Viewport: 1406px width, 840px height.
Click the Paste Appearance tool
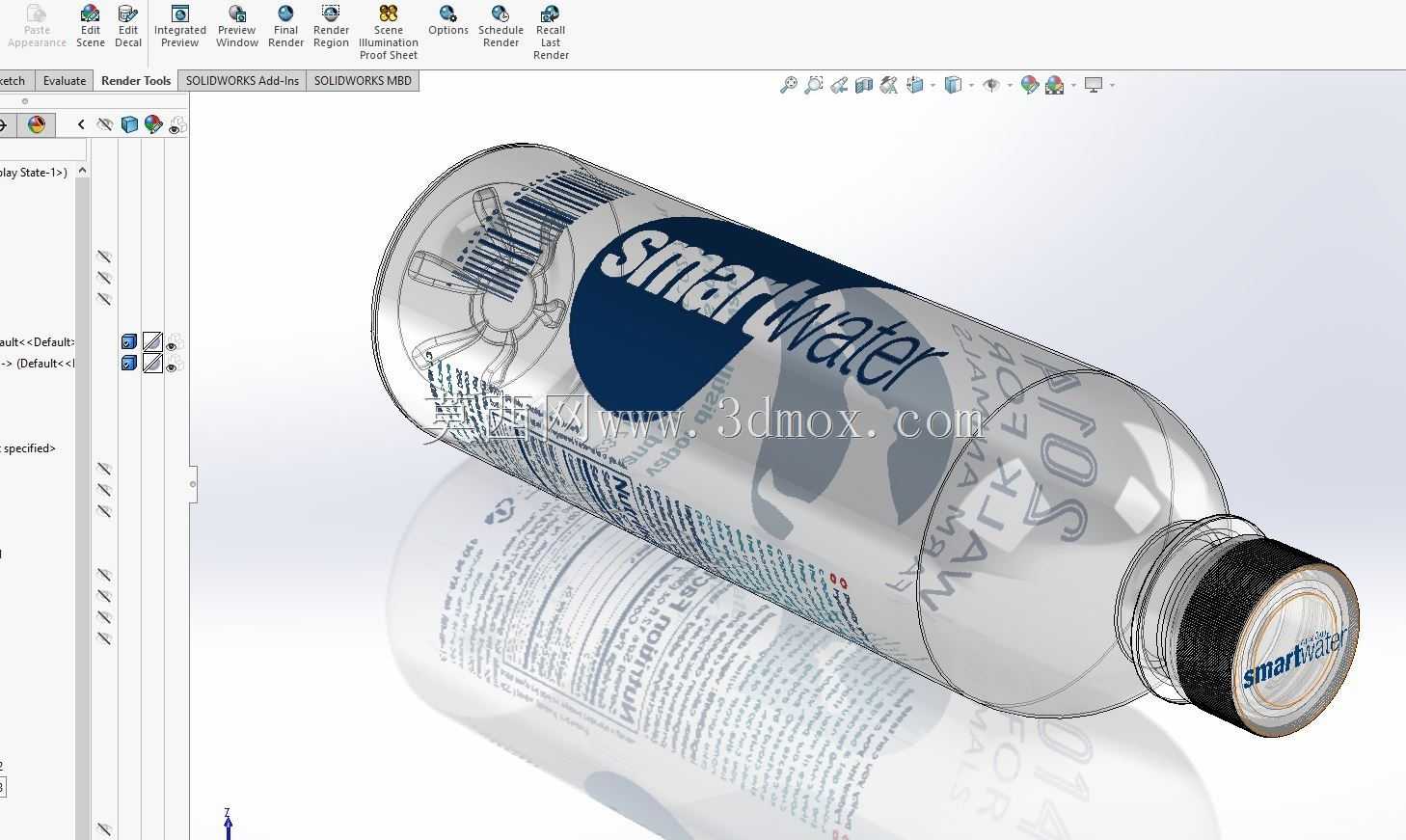pos(37,26)
